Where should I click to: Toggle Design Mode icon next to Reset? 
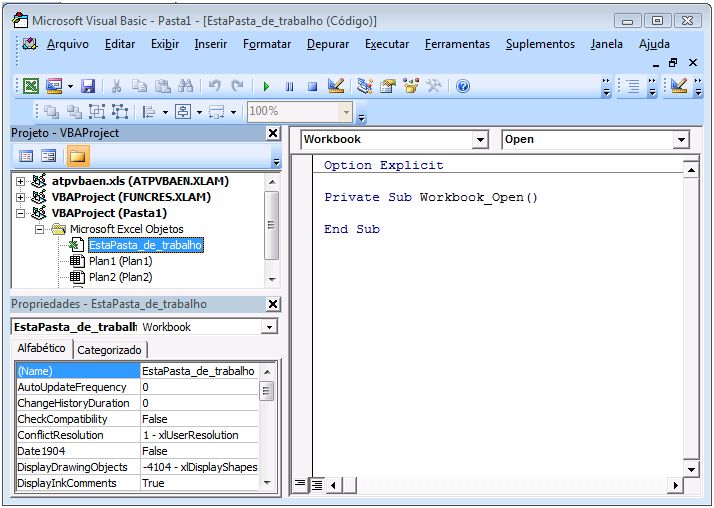[x=336, y=86]
